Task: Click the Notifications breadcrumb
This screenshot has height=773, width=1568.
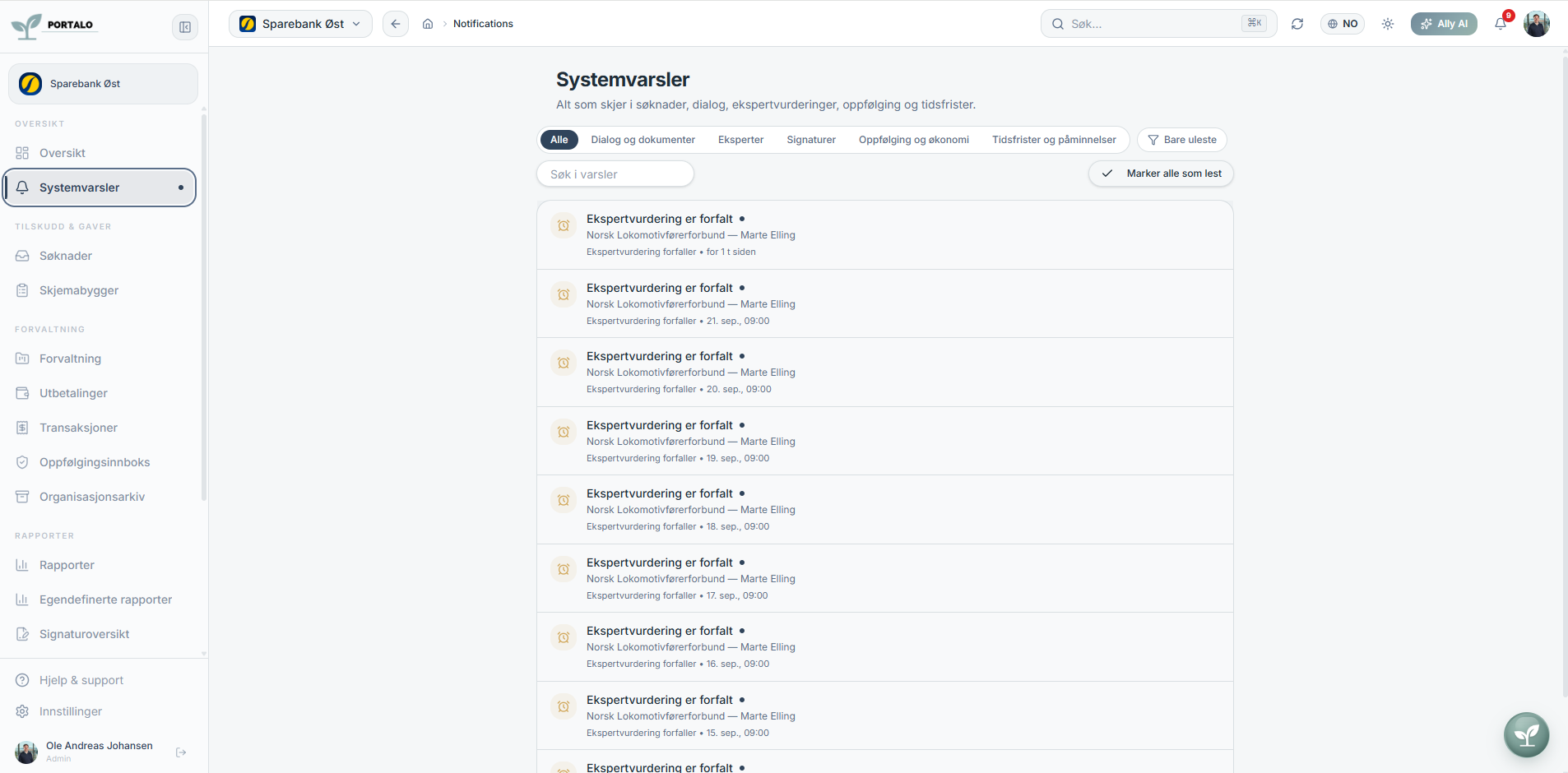Action: tap(483, 24)
